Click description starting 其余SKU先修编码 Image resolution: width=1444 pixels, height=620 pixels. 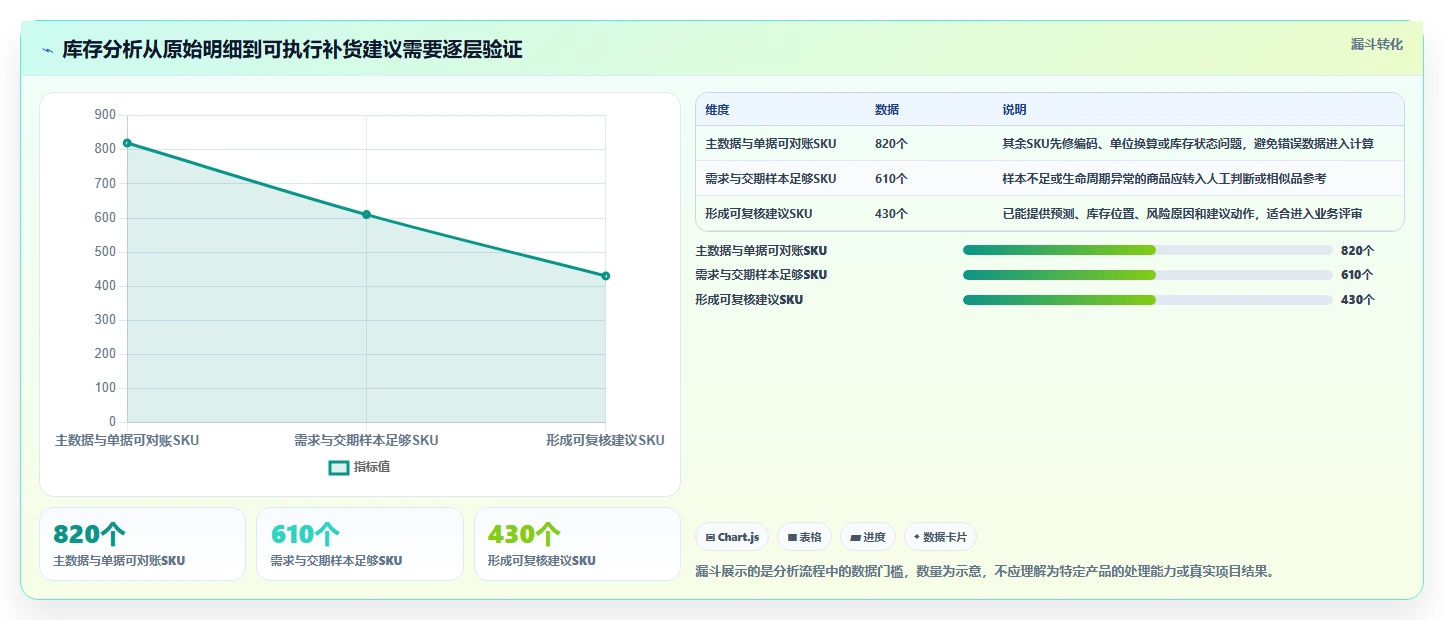1188,144
